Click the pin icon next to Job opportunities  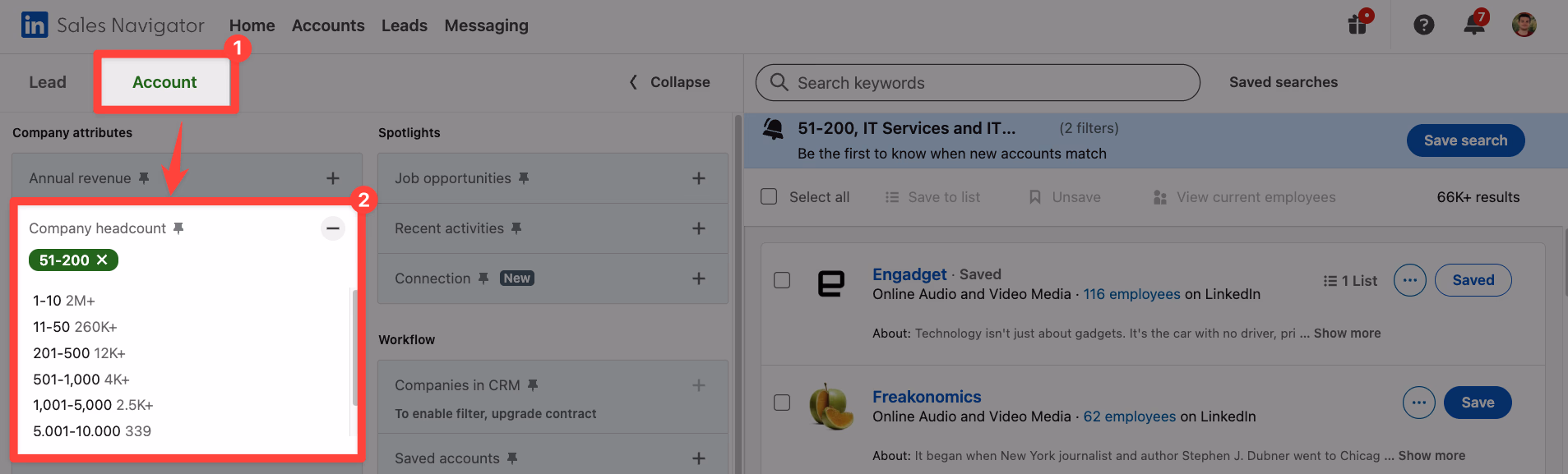click(x=524, y=178)
